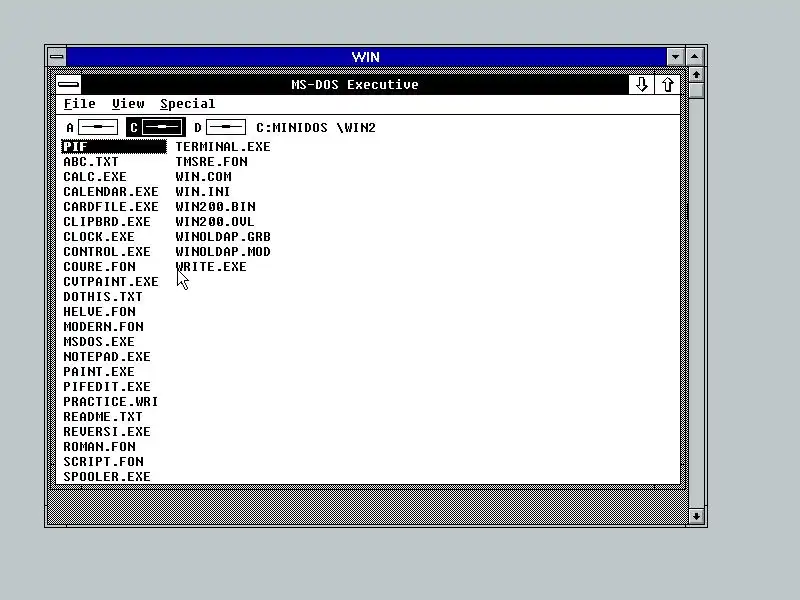Image resolution: width=800 pixels, height=600 pixels.
Task: Click the WIN window scrollbar up arrow
Action: pos(696,75)
